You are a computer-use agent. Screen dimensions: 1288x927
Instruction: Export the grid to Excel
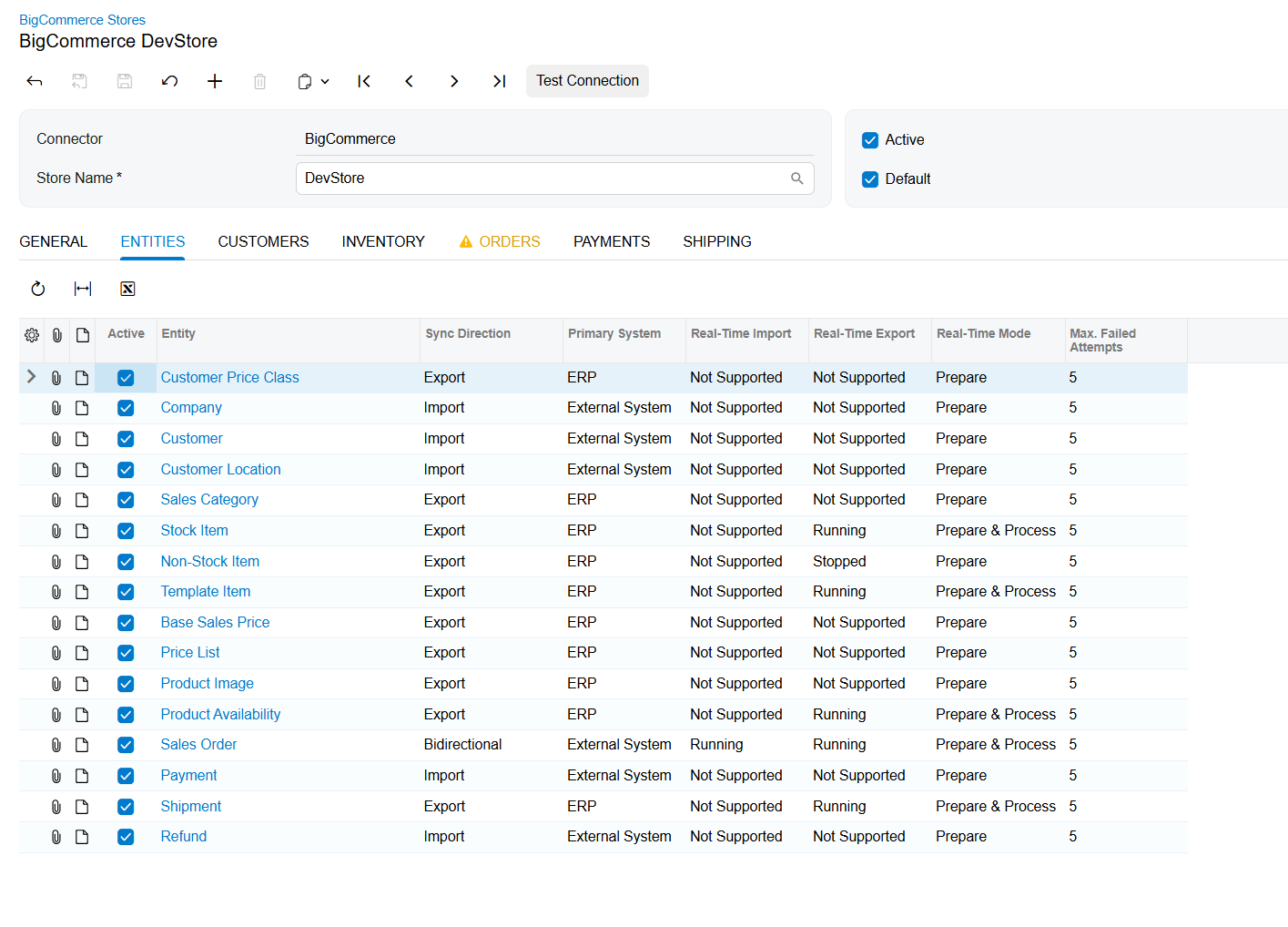(127, 289)
